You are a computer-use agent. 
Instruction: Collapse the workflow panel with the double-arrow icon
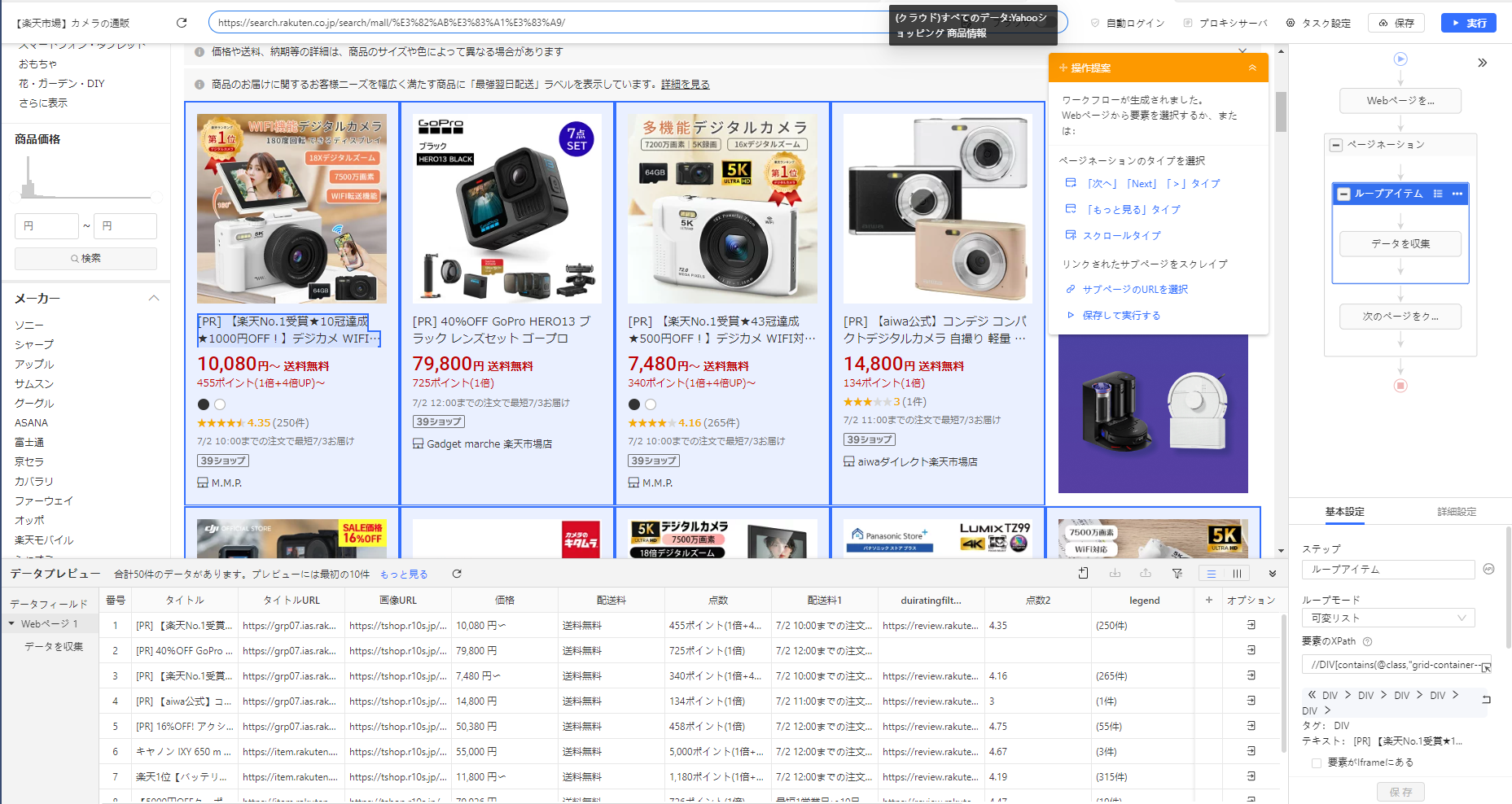[1483, 63]
